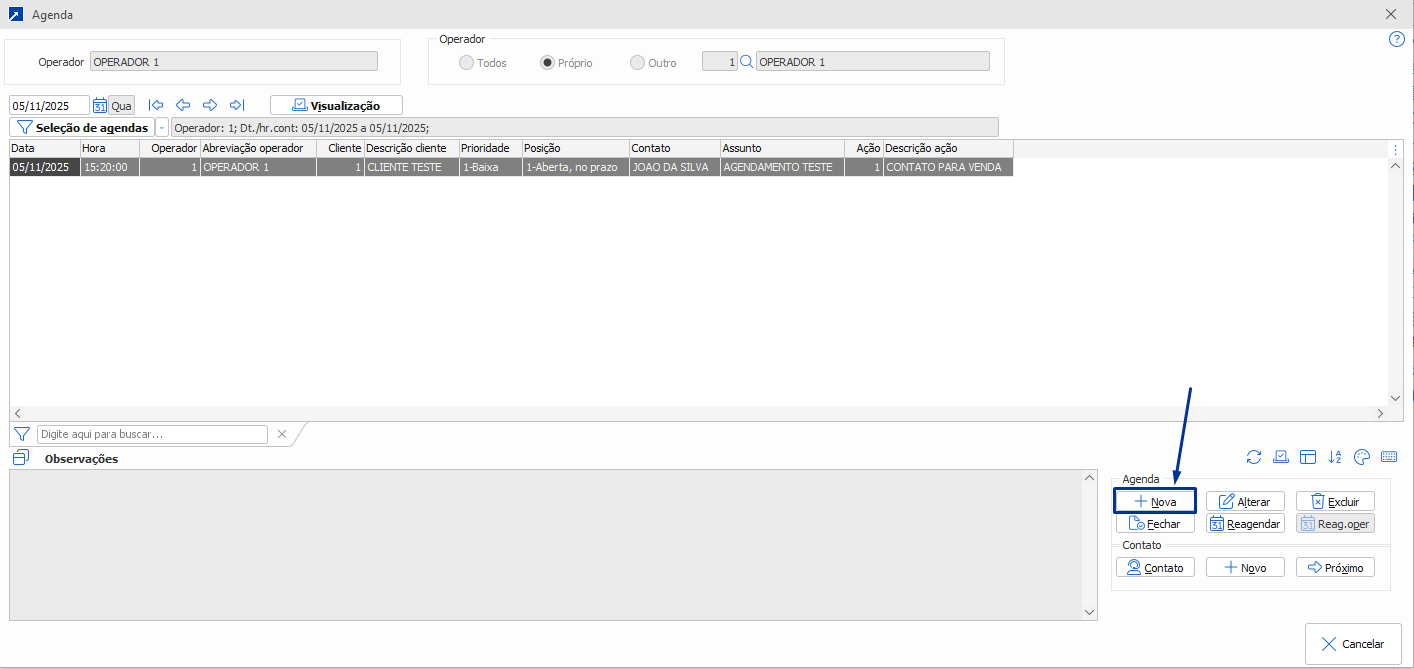Select the 1-Baixa priority cell
Screen dimensions: 1414x669
tap(490, 168)
